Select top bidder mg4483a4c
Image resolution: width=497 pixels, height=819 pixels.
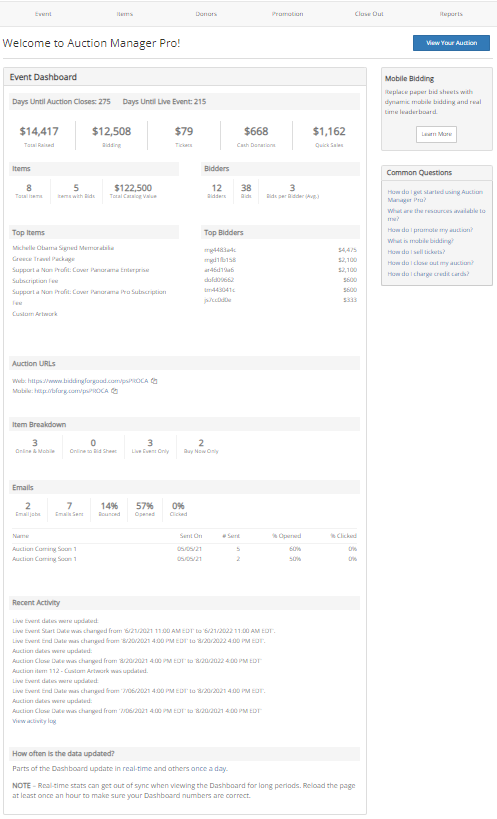click(220, 250)
